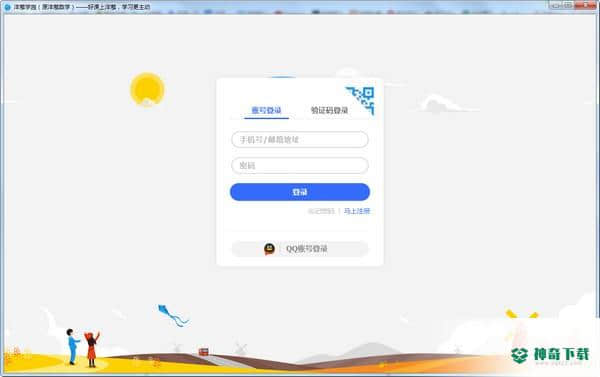Click the app logo in title bar
The image size is (600, 377).
[x=7, y=7]
